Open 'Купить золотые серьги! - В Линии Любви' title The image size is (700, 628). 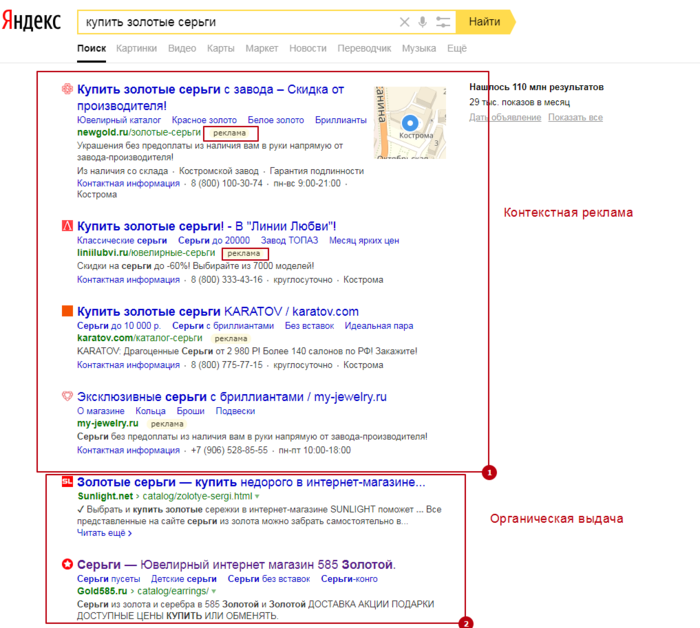pos(206,226)
